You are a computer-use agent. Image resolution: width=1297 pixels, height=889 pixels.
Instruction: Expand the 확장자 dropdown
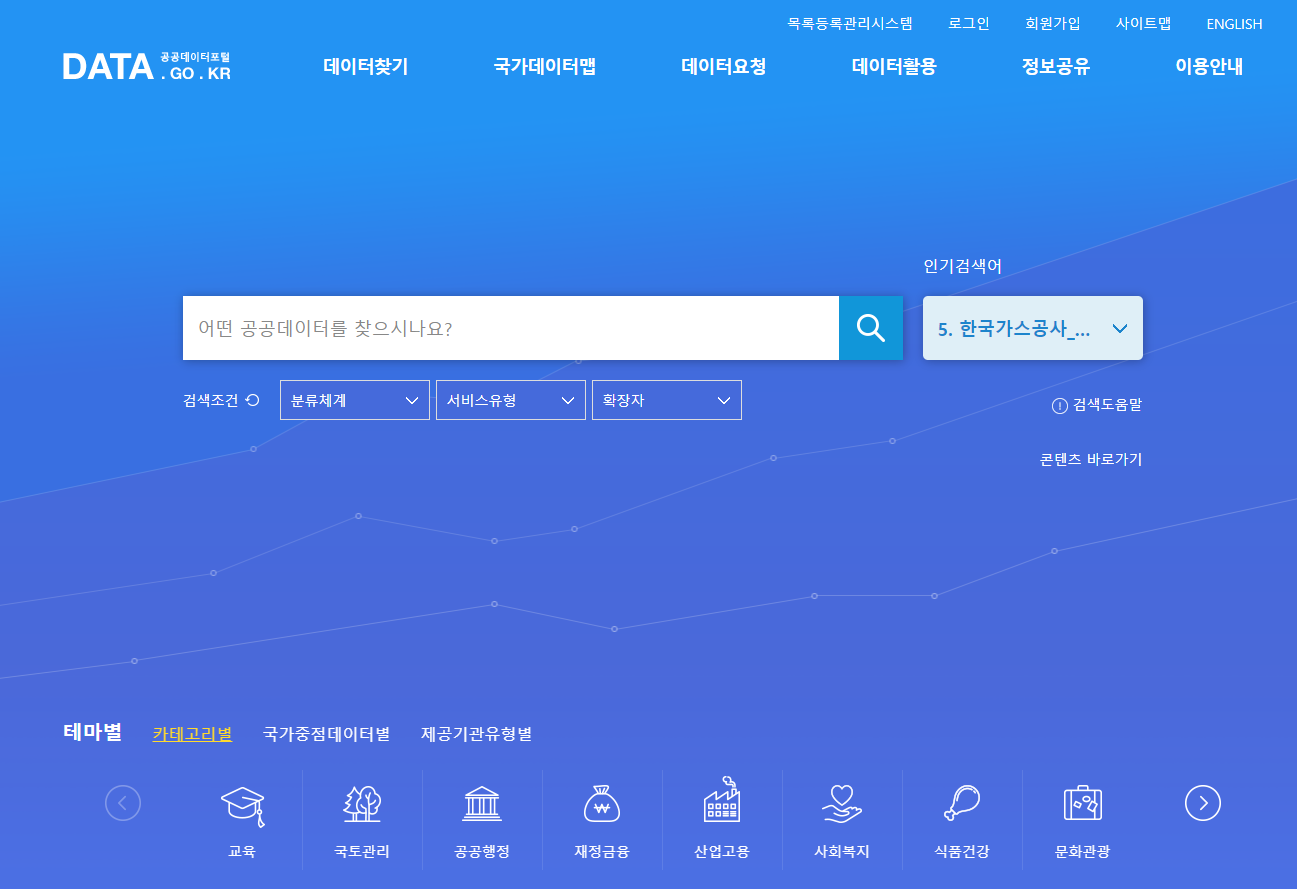[x=667, y=400]
